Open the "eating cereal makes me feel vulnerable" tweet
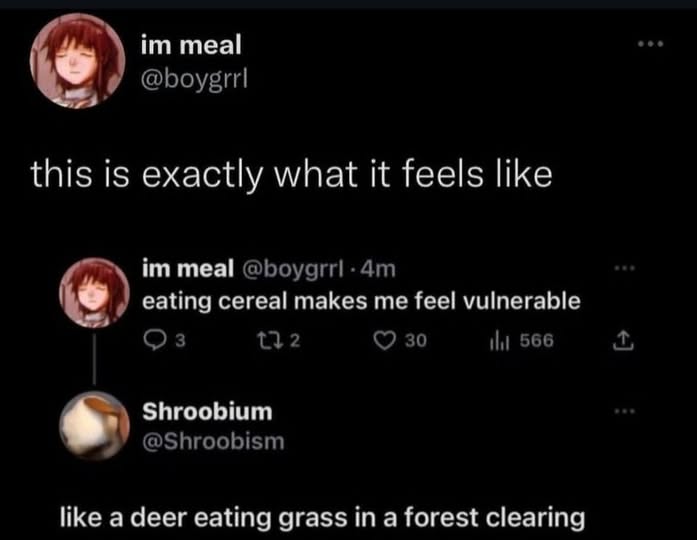697x540 pixels. (360, 301)
